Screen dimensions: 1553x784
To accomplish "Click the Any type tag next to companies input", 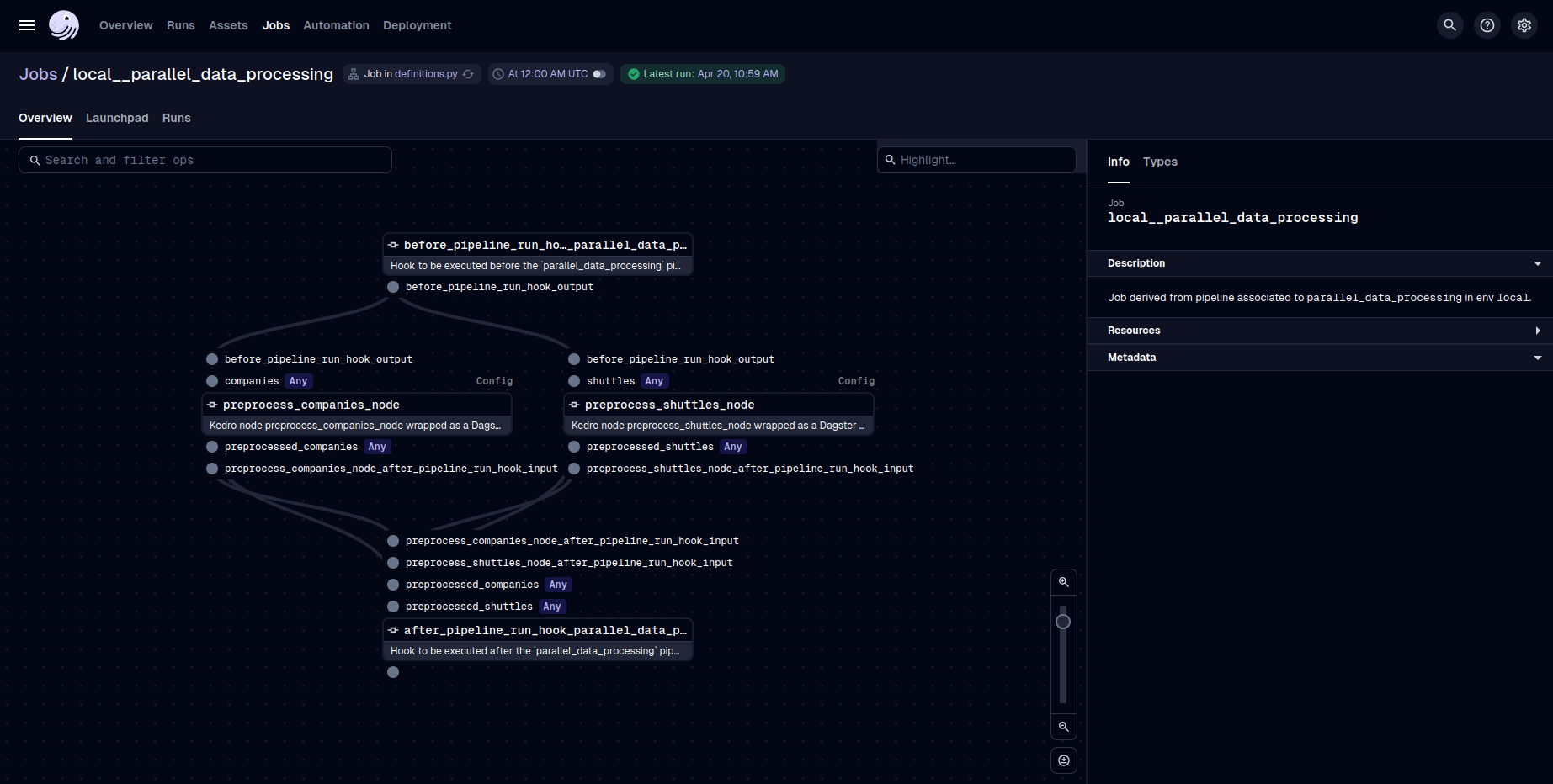I will [x=298, y=381].
